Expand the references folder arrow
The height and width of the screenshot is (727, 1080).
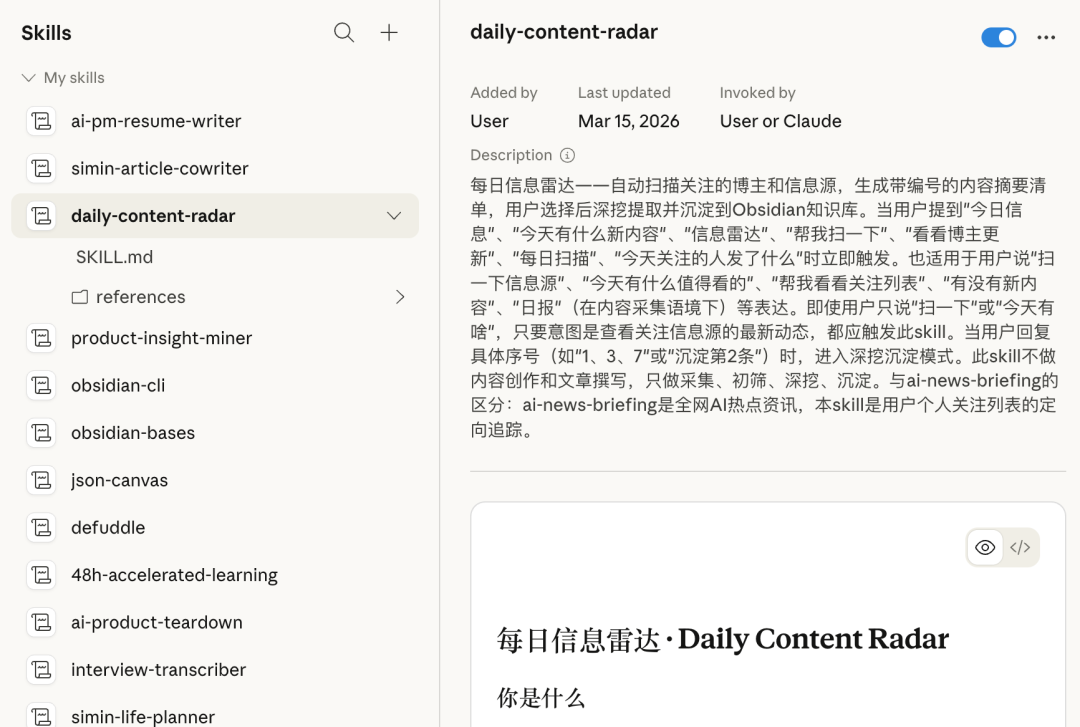pyautogui.click(x=400, y=297)
